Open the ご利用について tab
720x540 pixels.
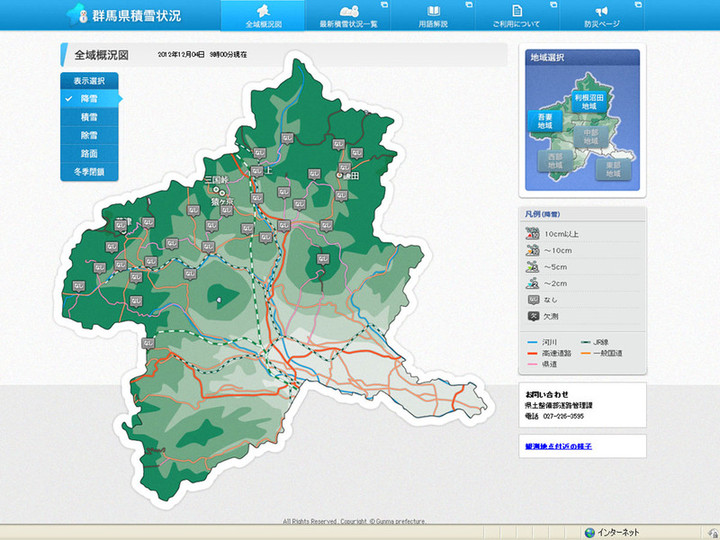pos(517,16)
